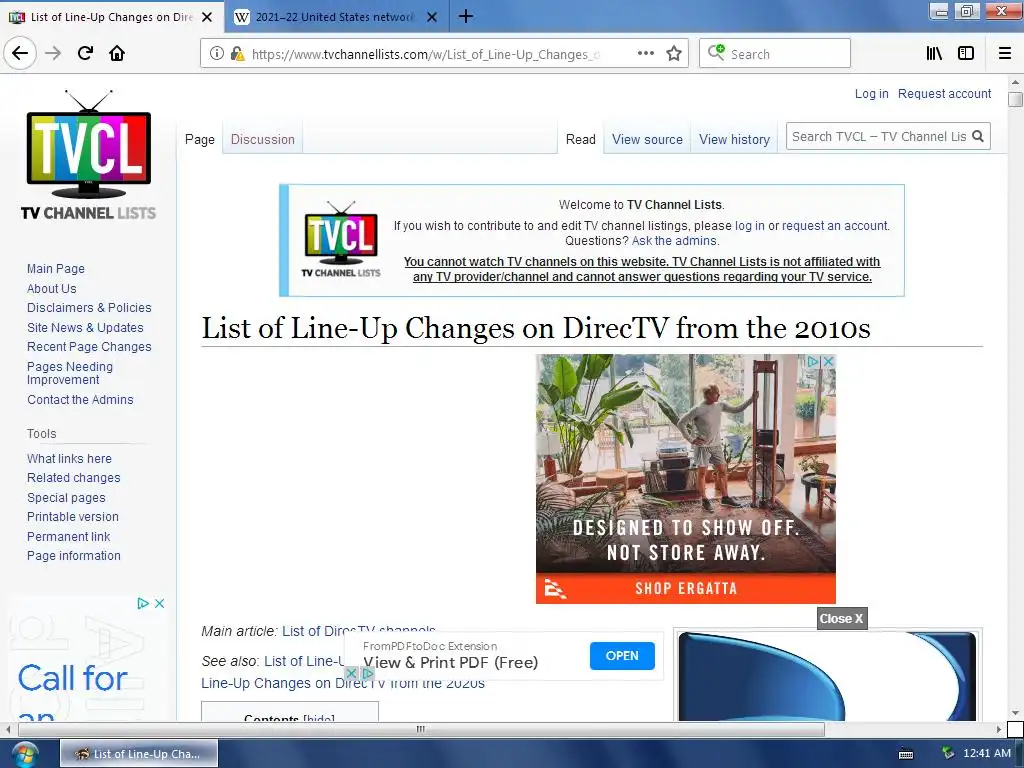Click the network tray icon
Image resolution: width=1024 pixels, height=768 pixels.
(948, 754)
